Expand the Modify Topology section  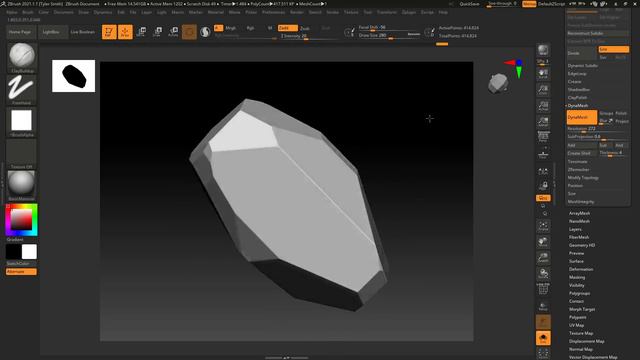click(583, 178)
